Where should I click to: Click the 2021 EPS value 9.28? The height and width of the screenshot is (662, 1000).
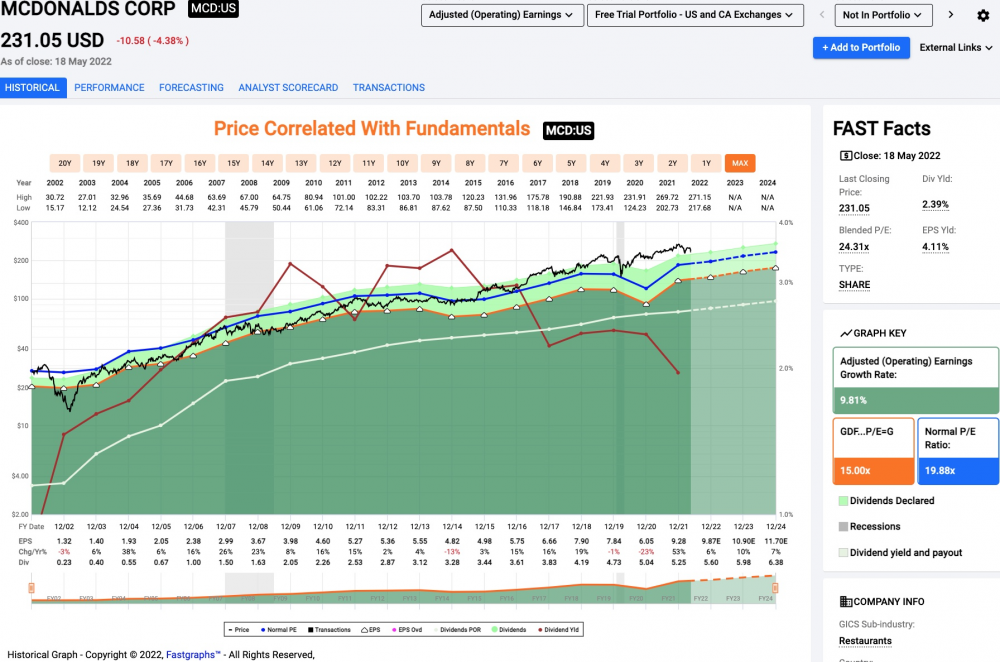click(679, 541)
